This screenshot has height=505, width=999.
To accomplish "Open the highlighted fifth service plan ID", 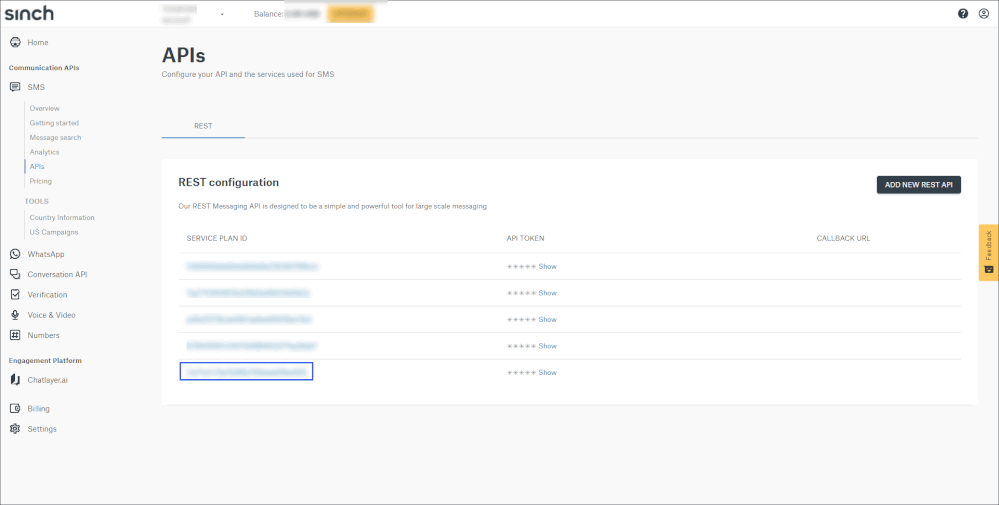I will [247, 372].
